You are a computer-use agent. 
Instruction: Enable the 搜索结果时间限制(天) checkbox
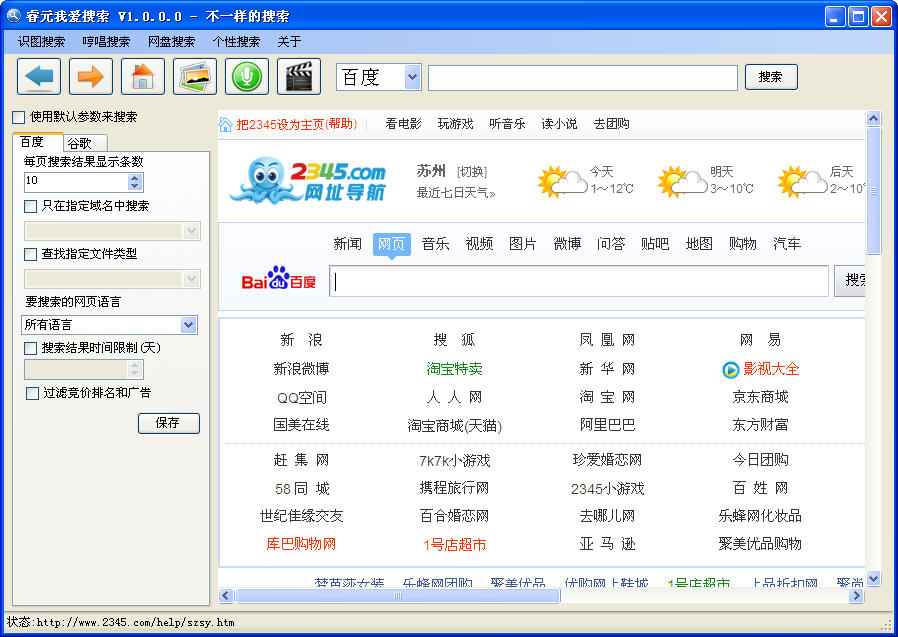(30, 348)
